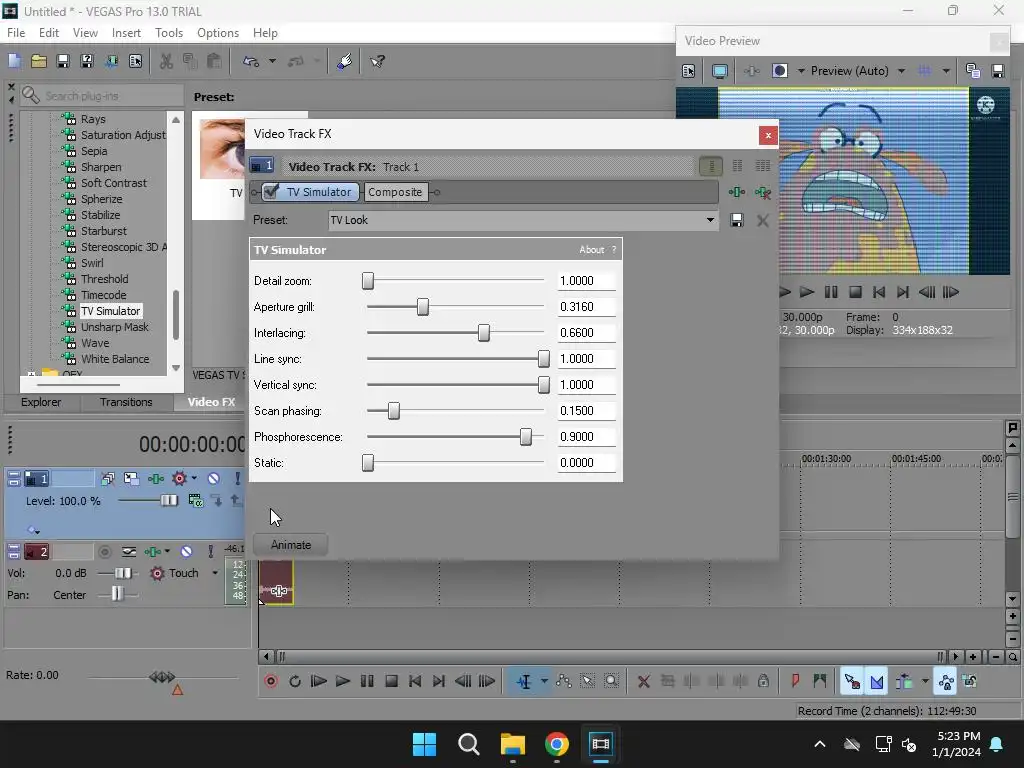Screen dimensions: 1024x768
Task: Arm audio track 2 for record
Action: (x=104, y=552)
